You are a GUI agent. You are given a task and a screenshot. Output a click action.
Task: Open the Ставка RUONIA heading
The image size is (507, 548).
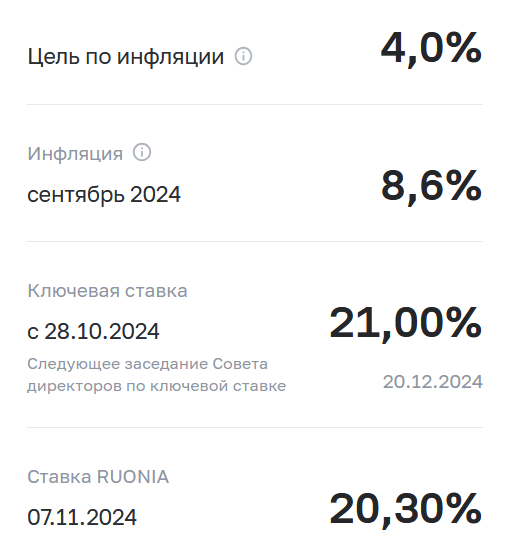[x=98, y=477]
